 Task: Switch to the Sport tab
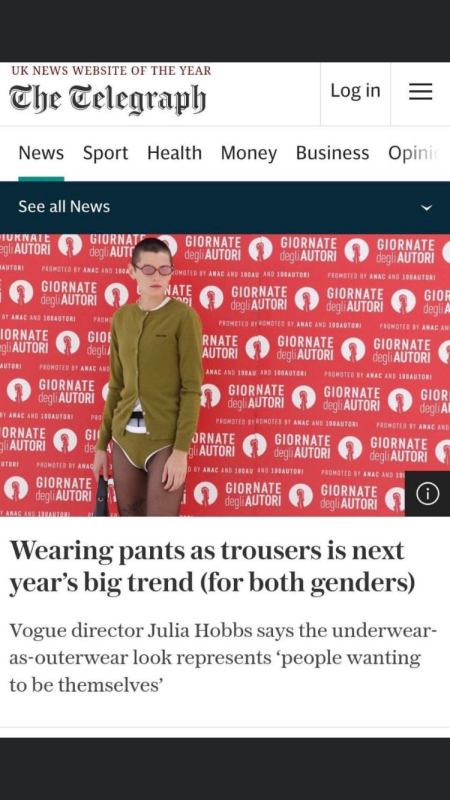click(x=106, y=153)
